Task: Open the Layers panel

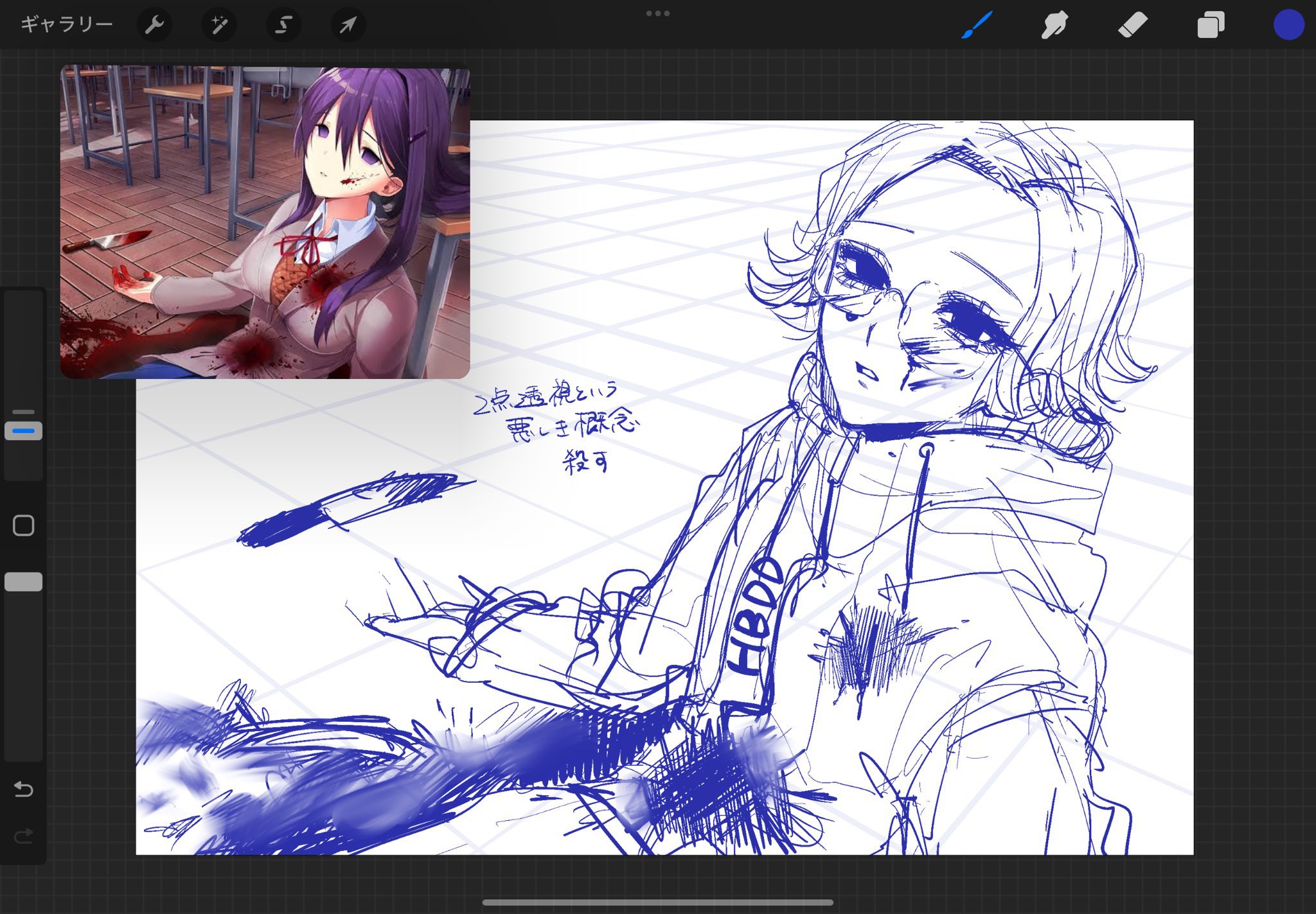Action: coord(1211,25)
